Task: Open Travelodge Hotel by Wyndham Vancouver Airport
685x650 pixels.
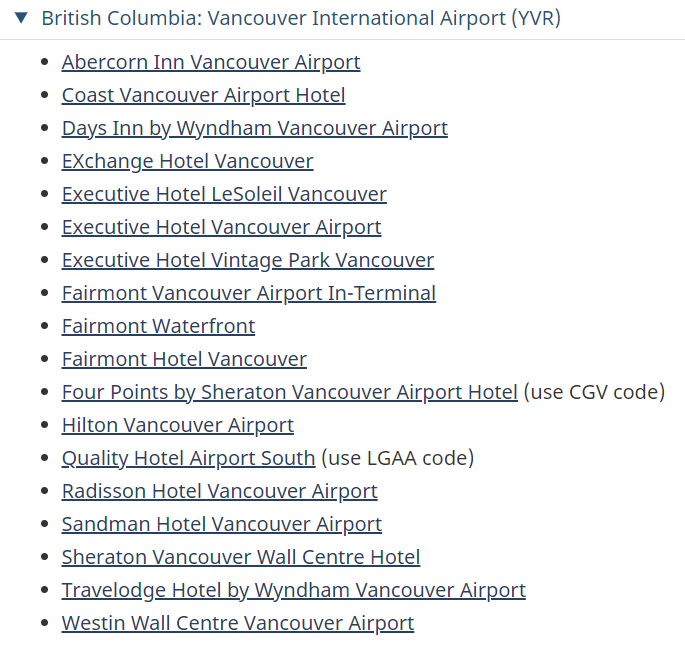Action: (294, 590)
